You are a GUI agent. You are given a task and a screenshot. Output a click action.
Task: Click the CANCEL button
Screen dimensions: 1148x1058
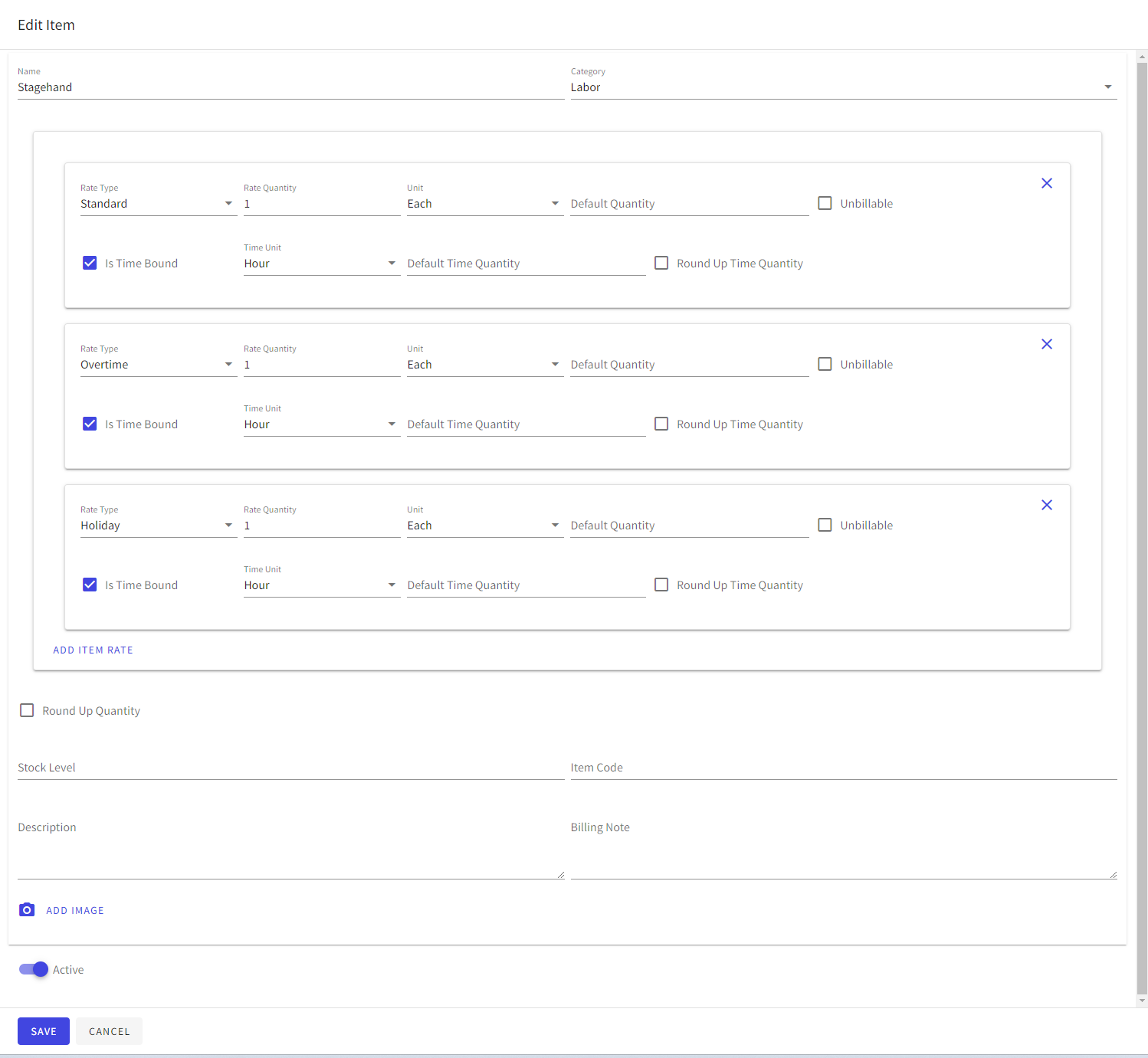coord(109,1031)
